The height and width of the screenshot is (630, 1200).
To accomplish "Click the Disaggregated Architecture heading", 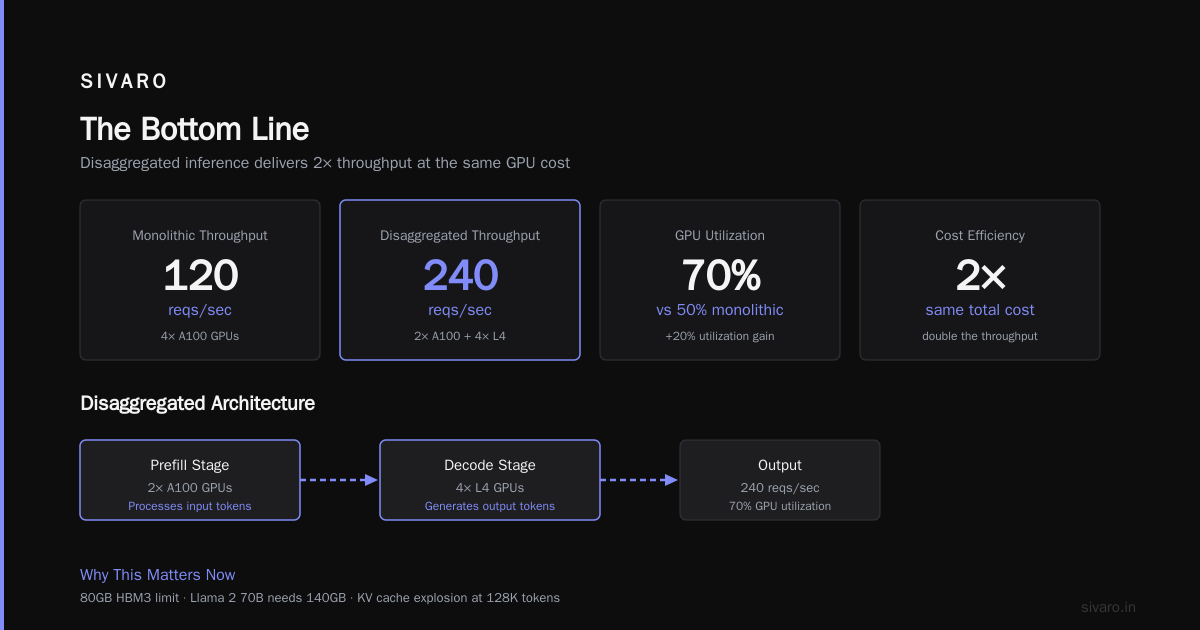I will [197, 404].
